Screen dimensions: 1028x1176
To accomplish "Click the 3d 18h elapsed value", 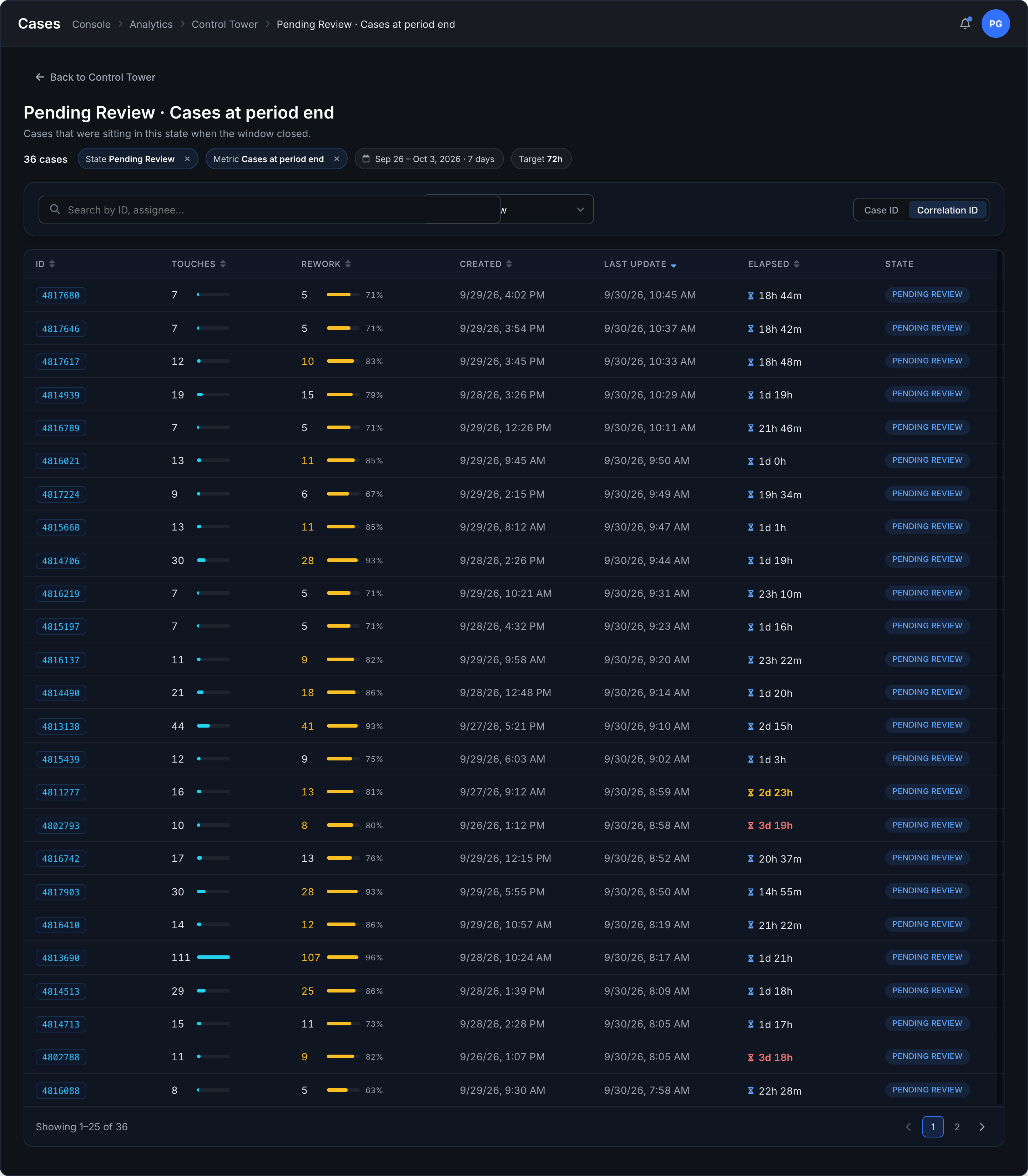I will pos(776,1057).
